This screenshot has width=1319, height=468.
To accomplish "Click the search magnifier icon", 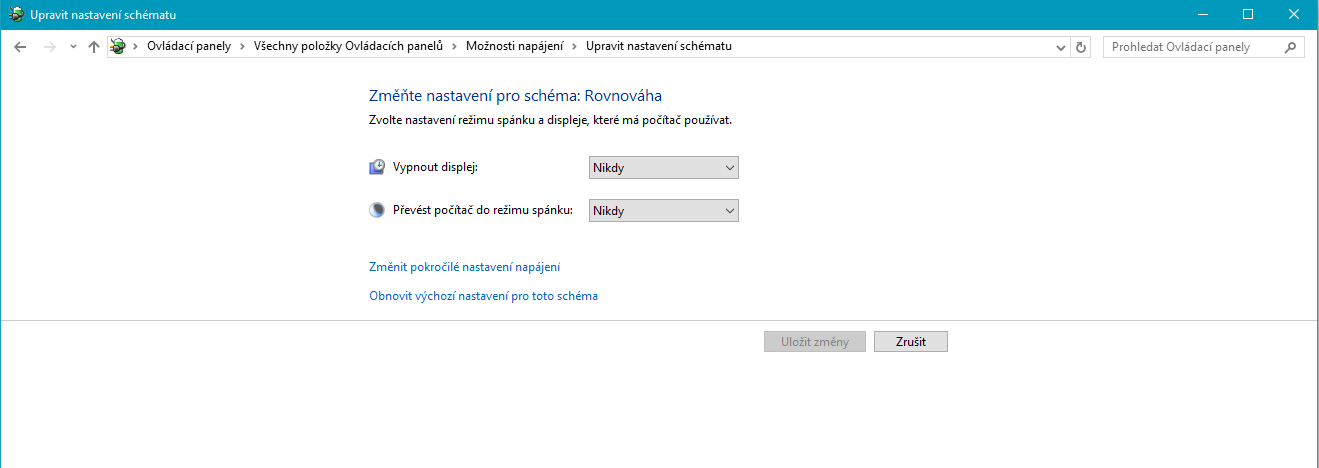I will (1291, 47).
